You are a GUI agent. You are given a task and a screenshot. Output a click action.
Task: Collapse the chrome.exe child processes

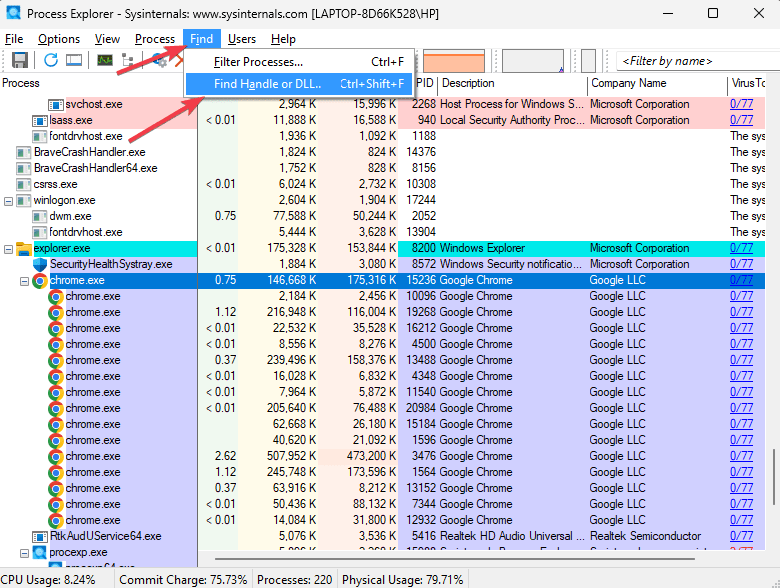(x=25, y=281)
